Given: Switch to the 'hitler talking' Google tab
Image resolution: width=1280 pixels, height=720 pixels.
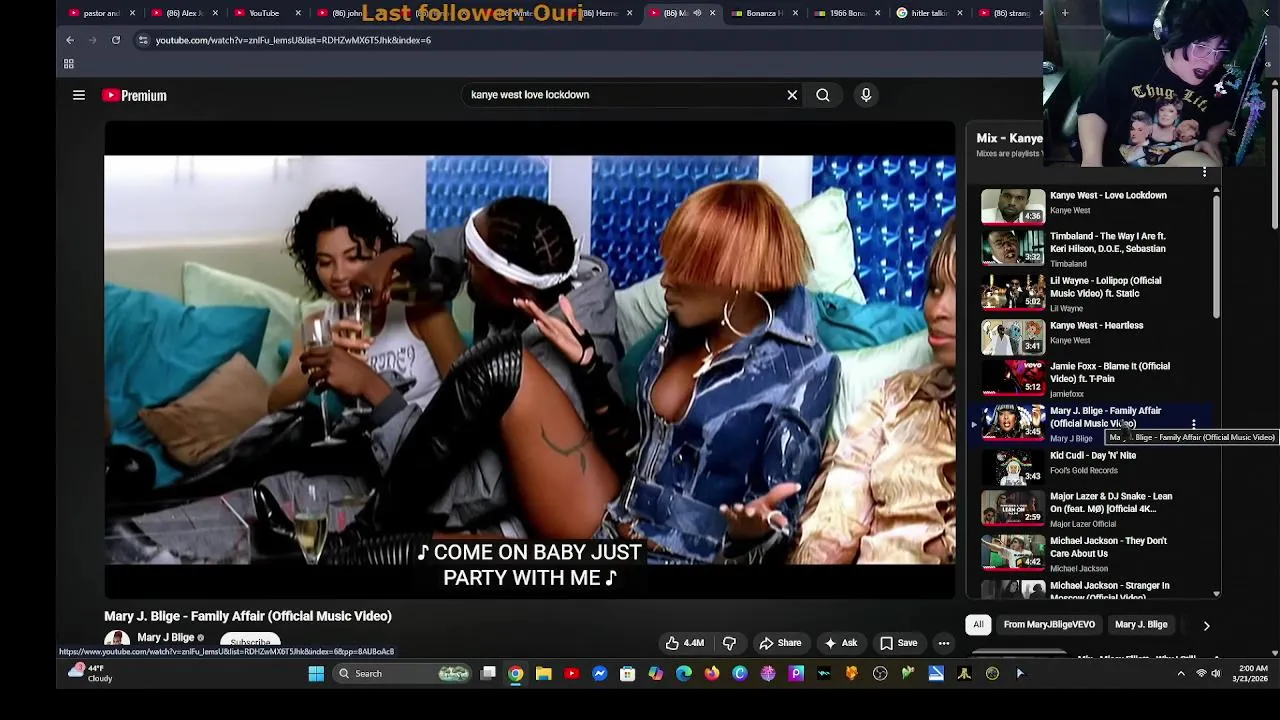Looking at the screenshot, I should (x=929, y=13).
